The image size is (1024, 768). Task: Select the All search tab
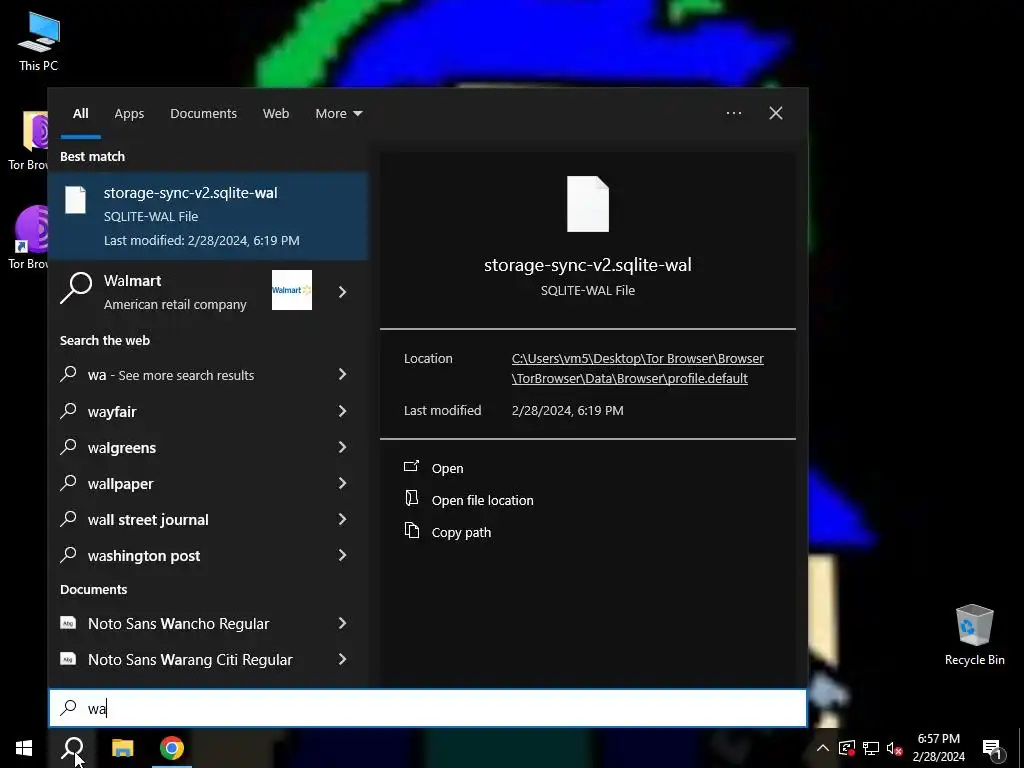pyautogui.click(x=80, y=114)
